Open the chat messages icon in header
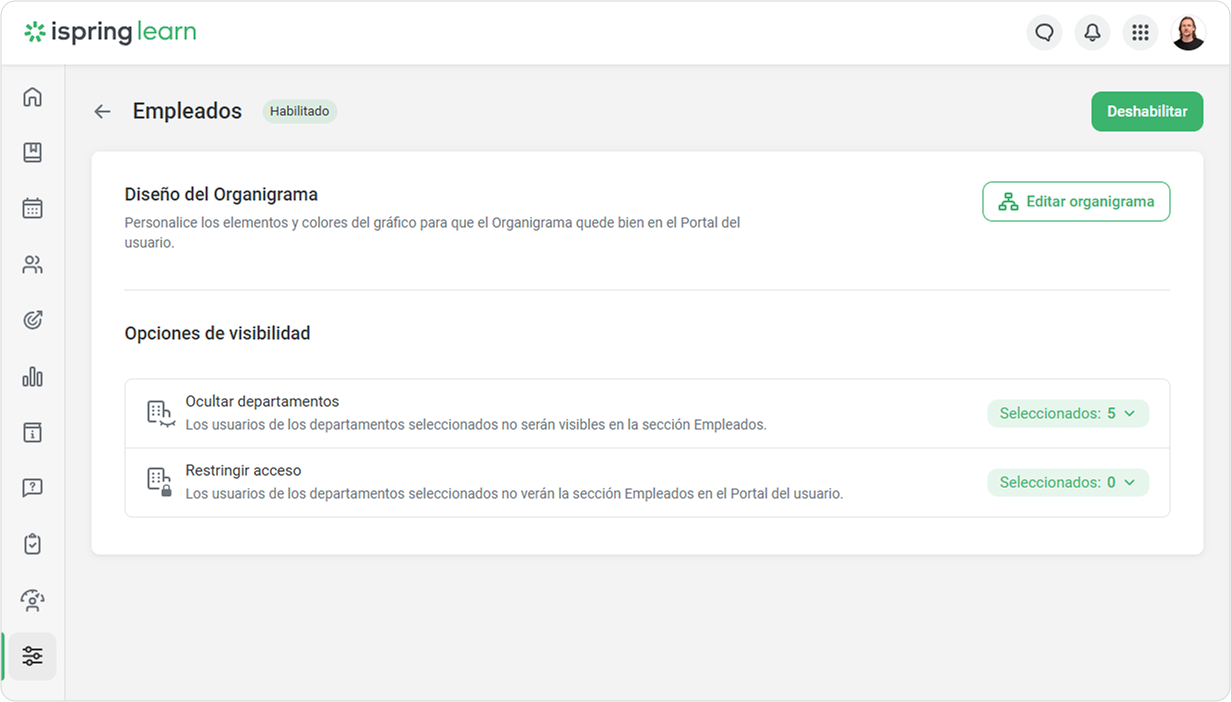 coord(1044,33)
